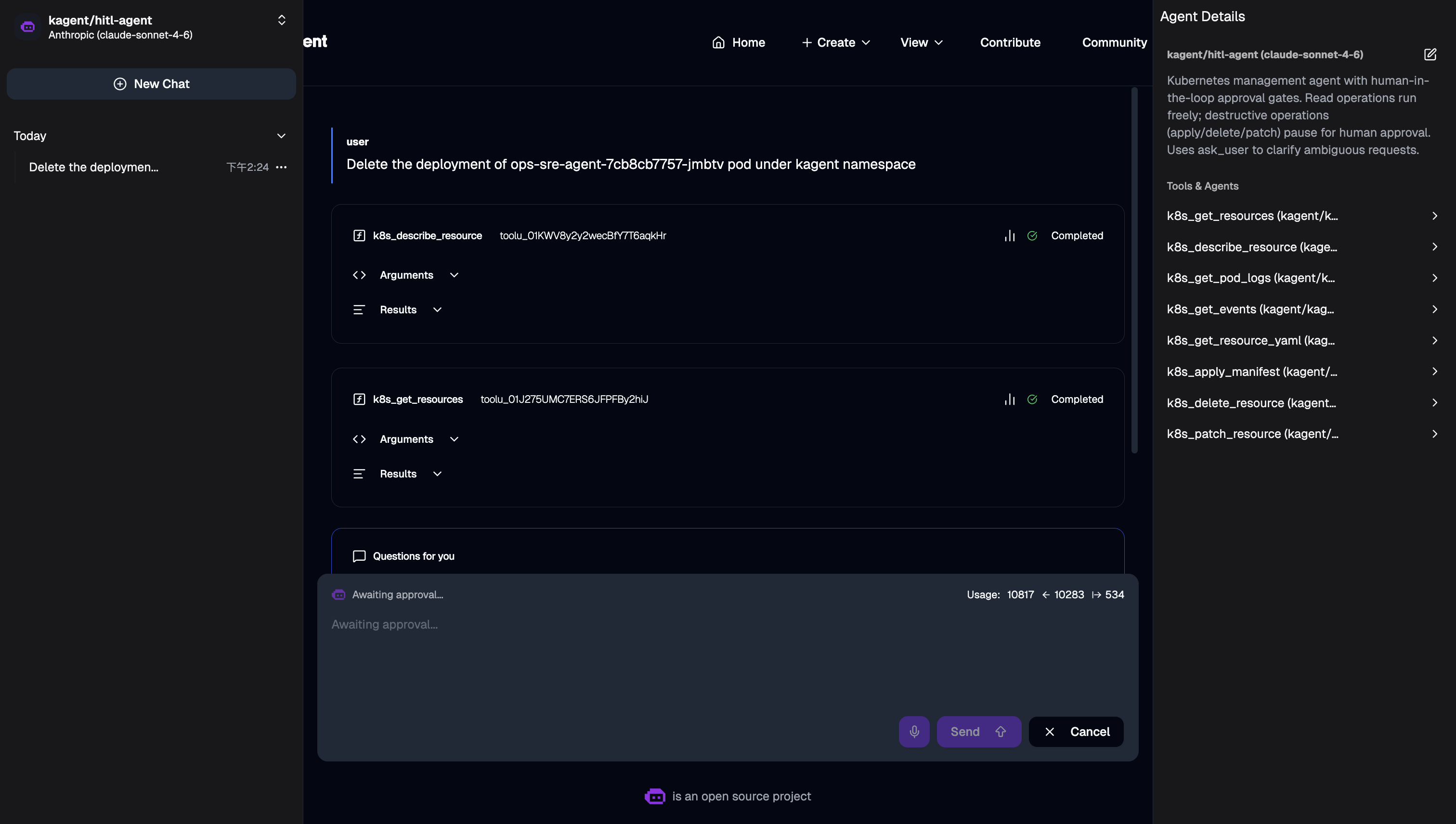Screen dimensions: 1456x824
Task: Open the View menu
Action: click(x=922, y=42)
